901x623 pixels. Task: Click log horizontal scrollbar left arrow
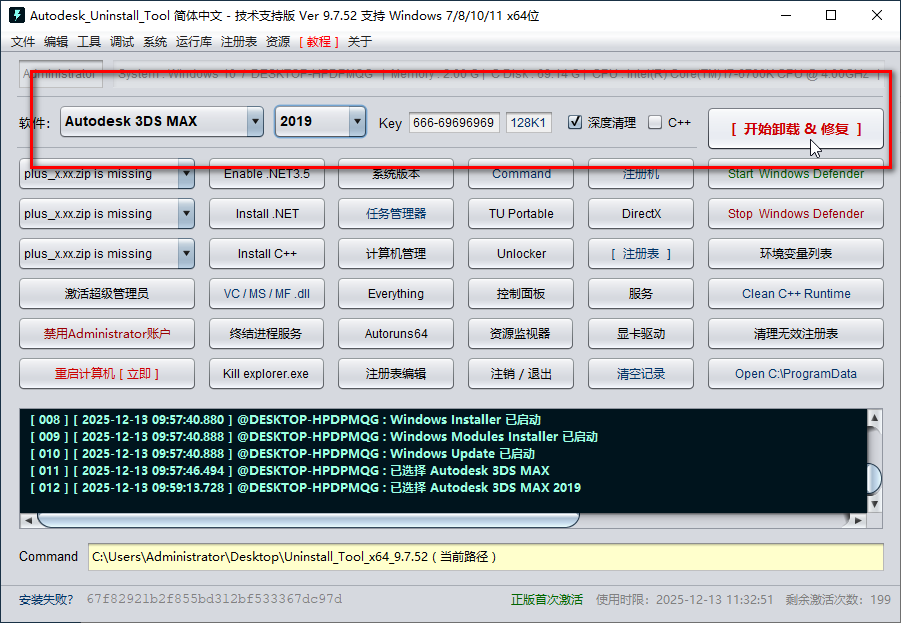28,520
